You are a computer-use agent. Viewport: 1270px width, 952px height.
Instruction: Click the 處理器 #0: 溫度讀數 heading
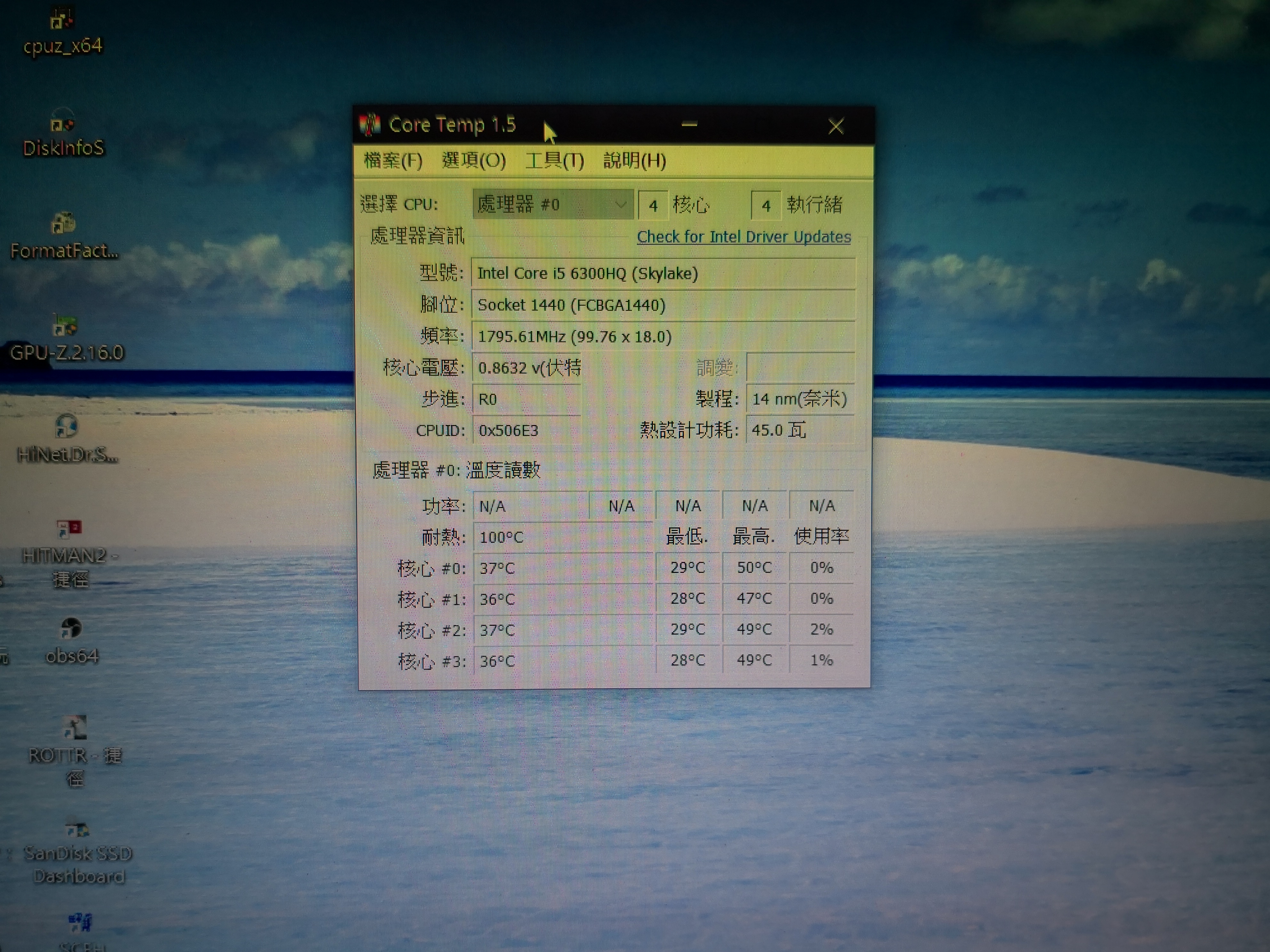[456, 471]
